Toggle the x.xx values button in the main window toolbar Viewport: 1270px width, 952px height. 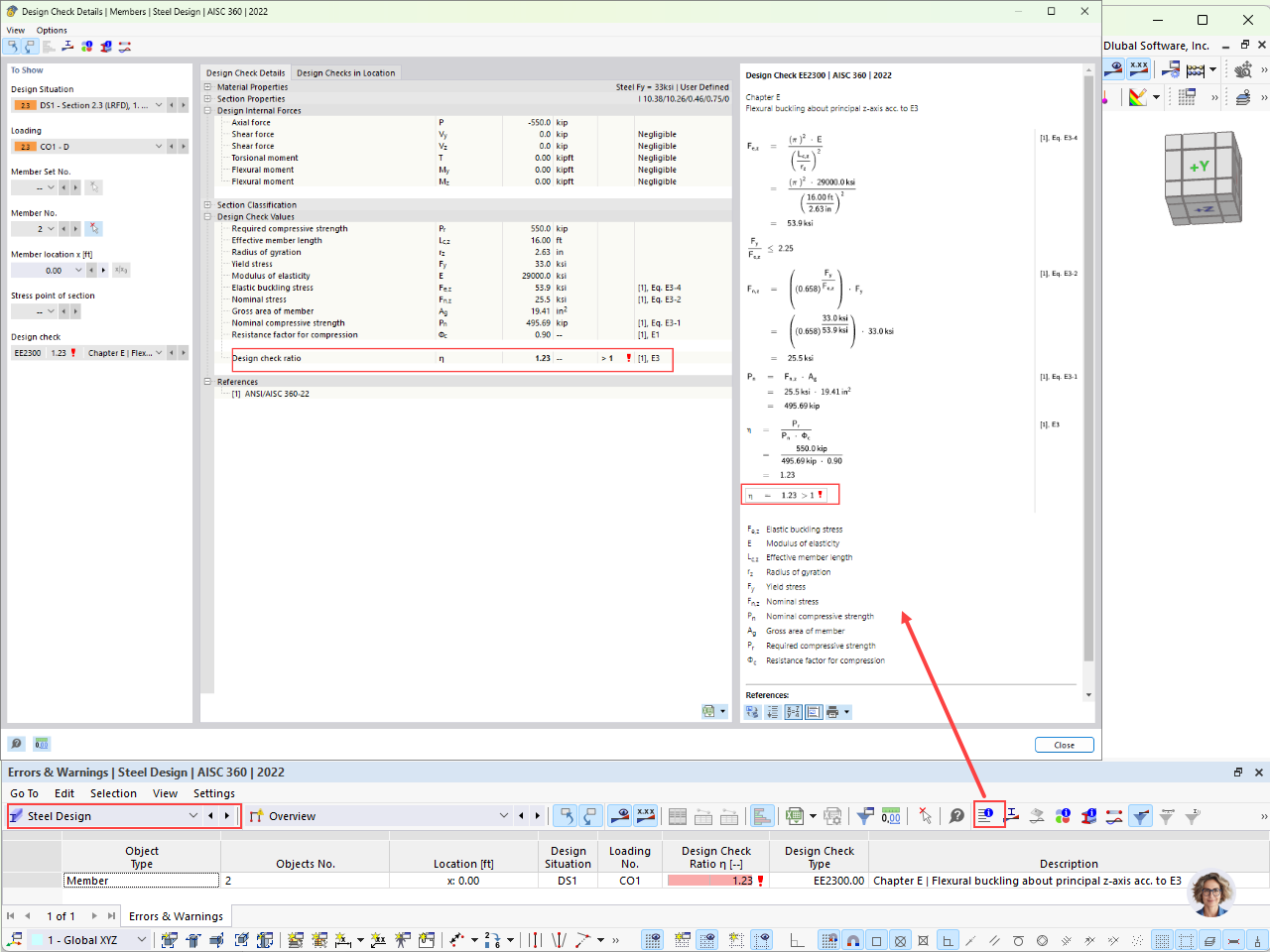coord(1138,68)
